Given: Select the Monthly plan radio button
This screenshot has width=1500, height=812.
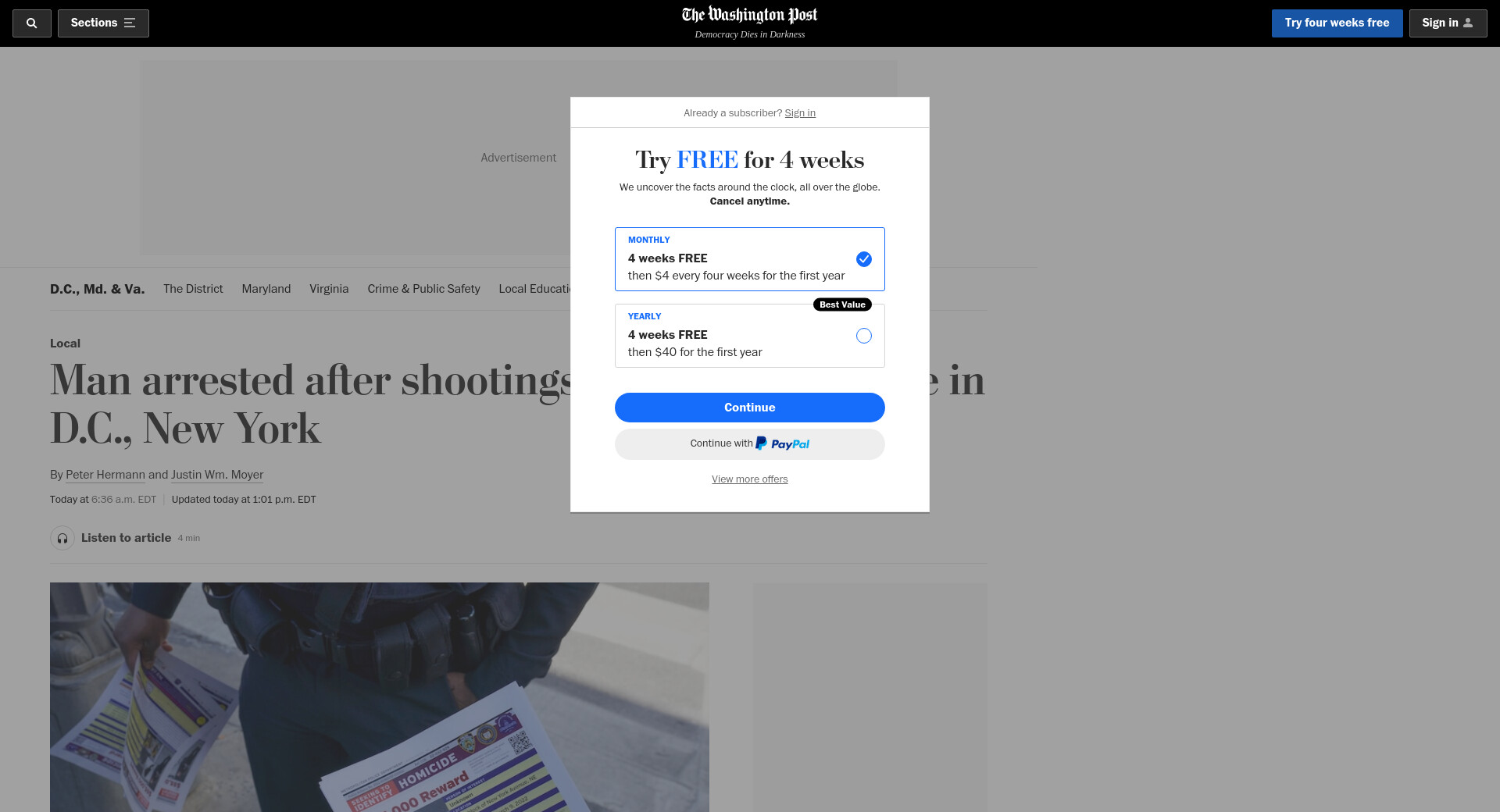Looking at the screenshot, I should tap(863, 259).
